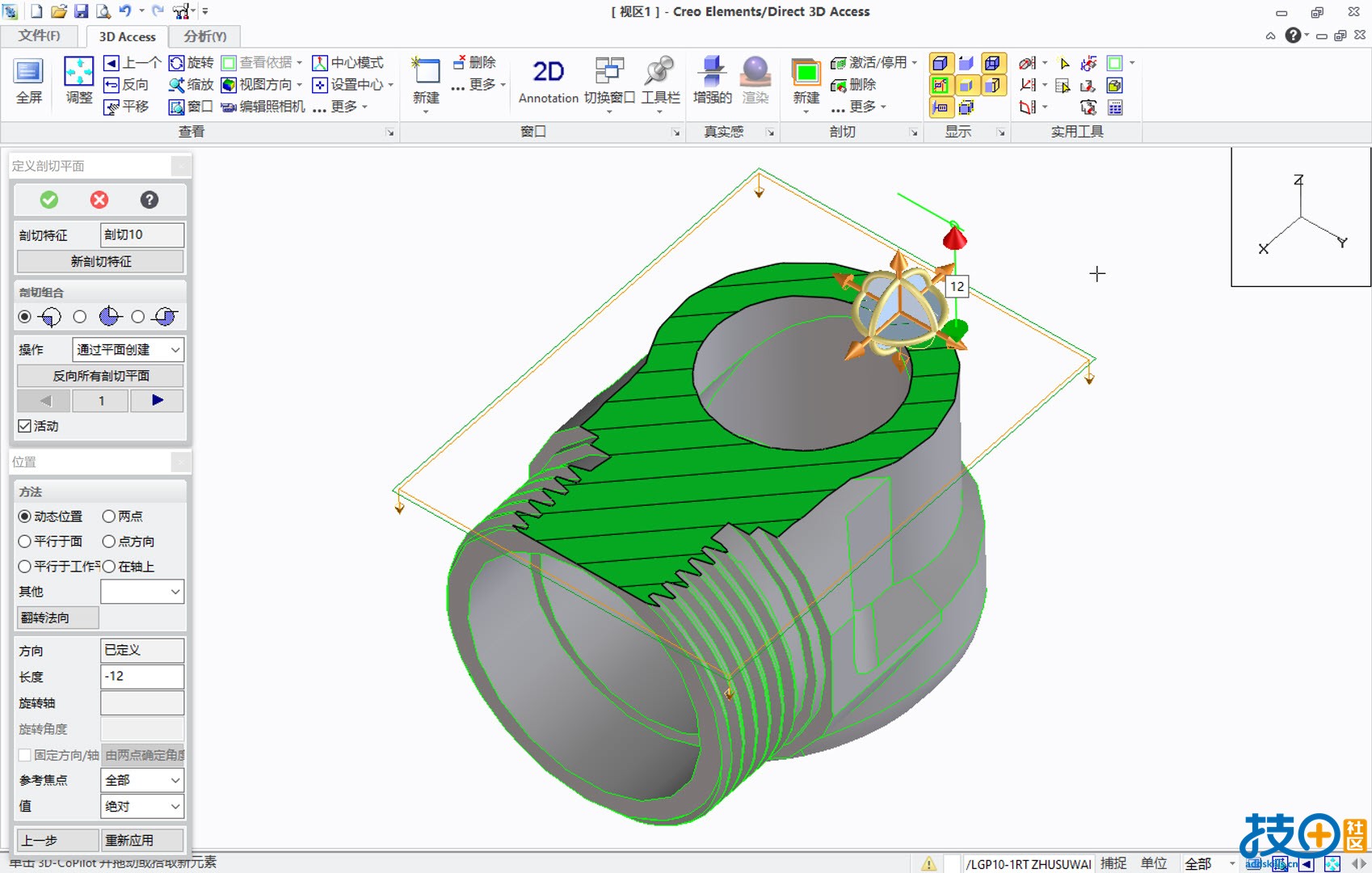
Task: Activate the 缩放 zoom tool
Action: click(191, 85)
